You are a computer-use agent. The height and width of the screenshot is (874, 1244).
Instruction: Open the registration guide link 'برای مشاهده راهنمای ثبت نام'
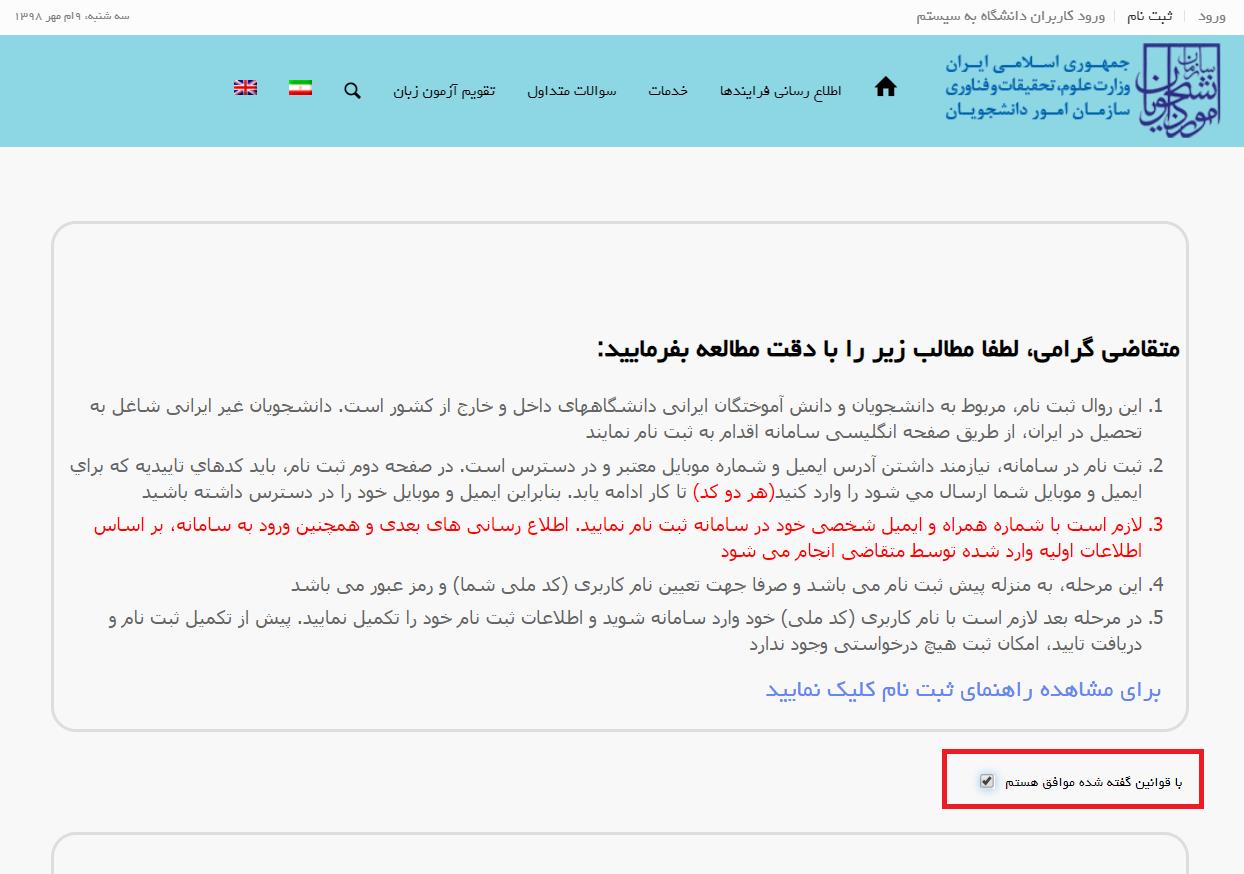963,690
